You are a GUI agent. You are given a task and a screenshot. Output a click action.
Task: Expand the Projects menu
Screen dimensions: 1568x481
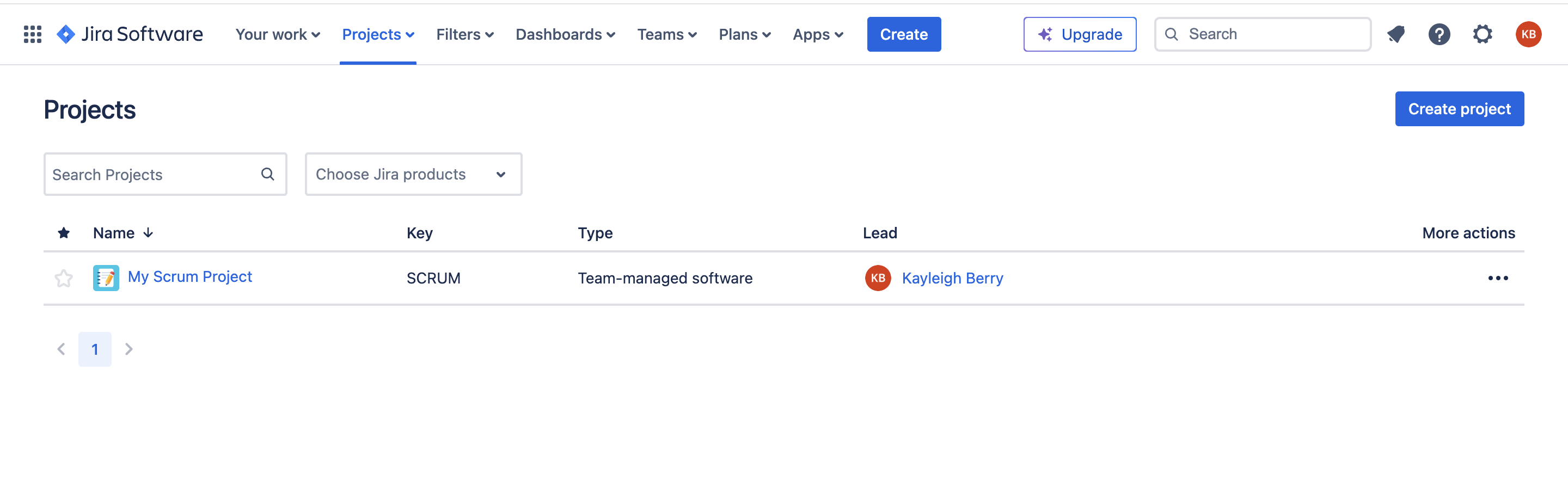pos(378,35)
